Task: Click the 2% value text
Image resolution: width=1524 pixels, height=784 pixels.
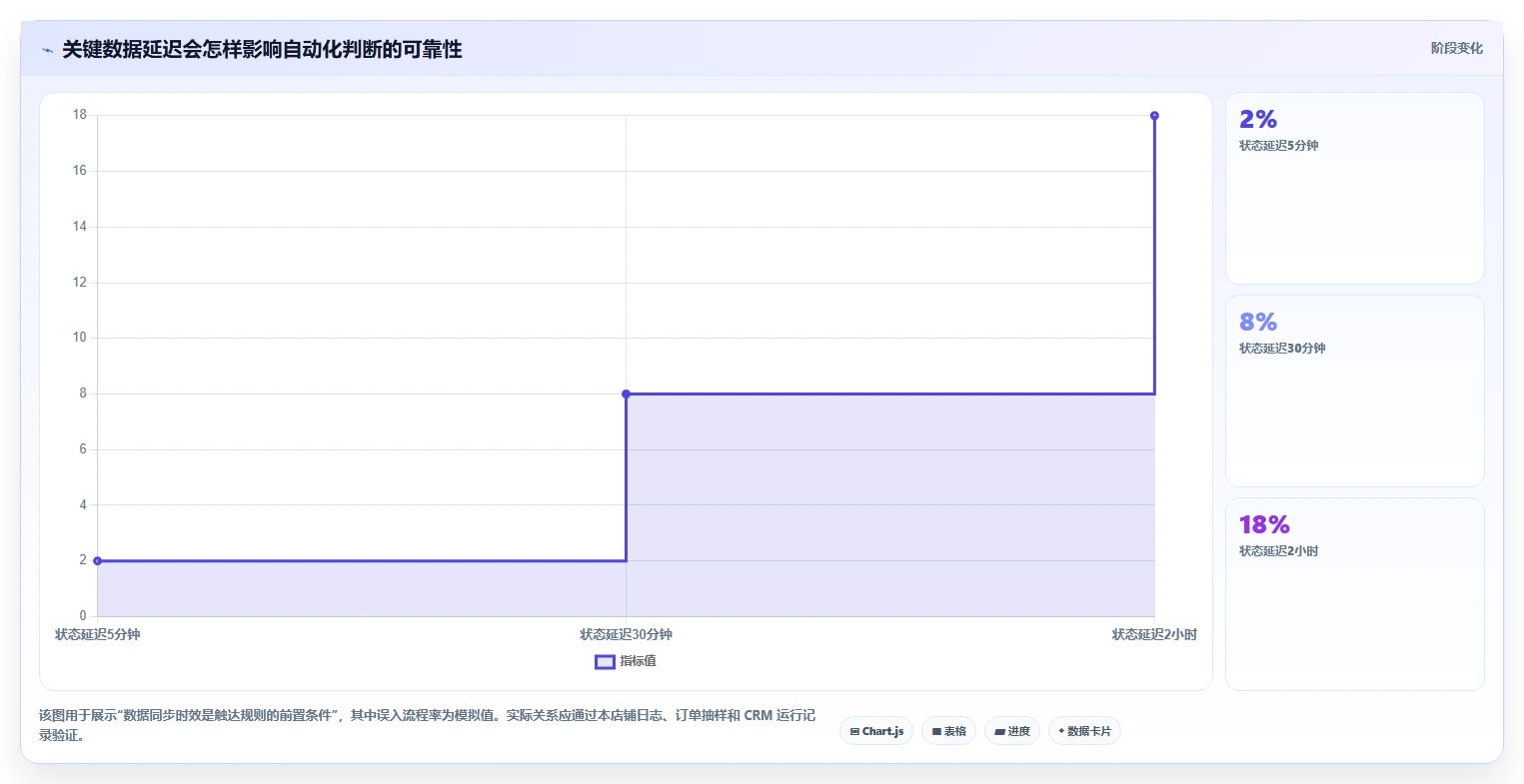Action: point(1258,120)
